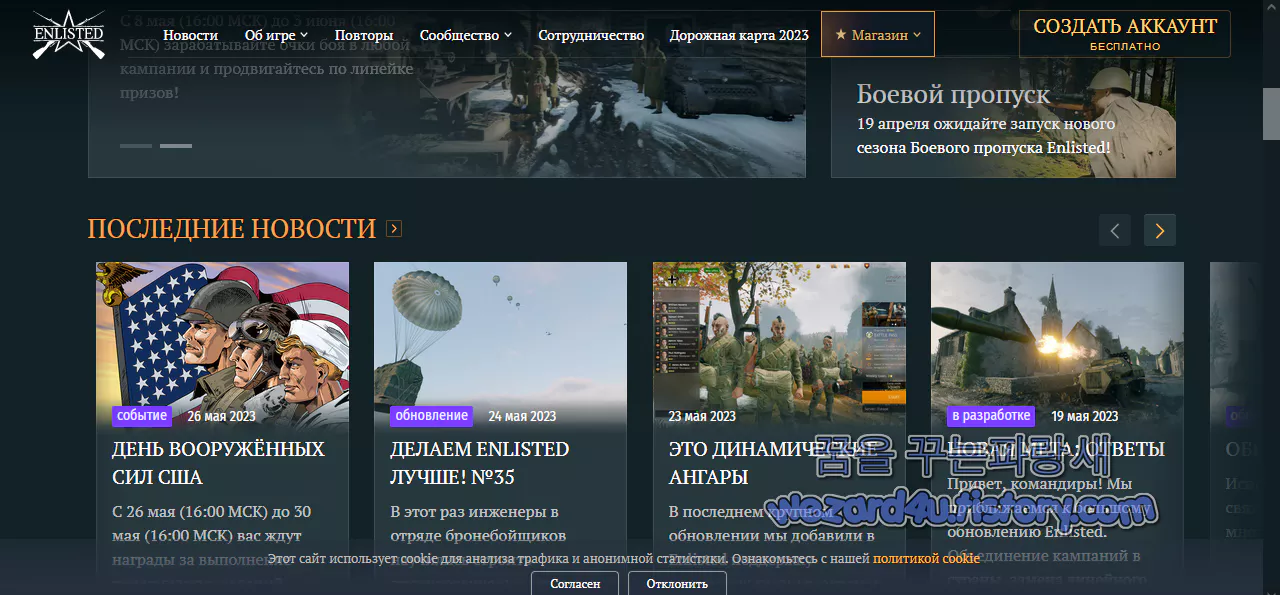This screenshot has width=1280, height=595.
Task: Click the 23 мая 2023 date
Action: 702,416
